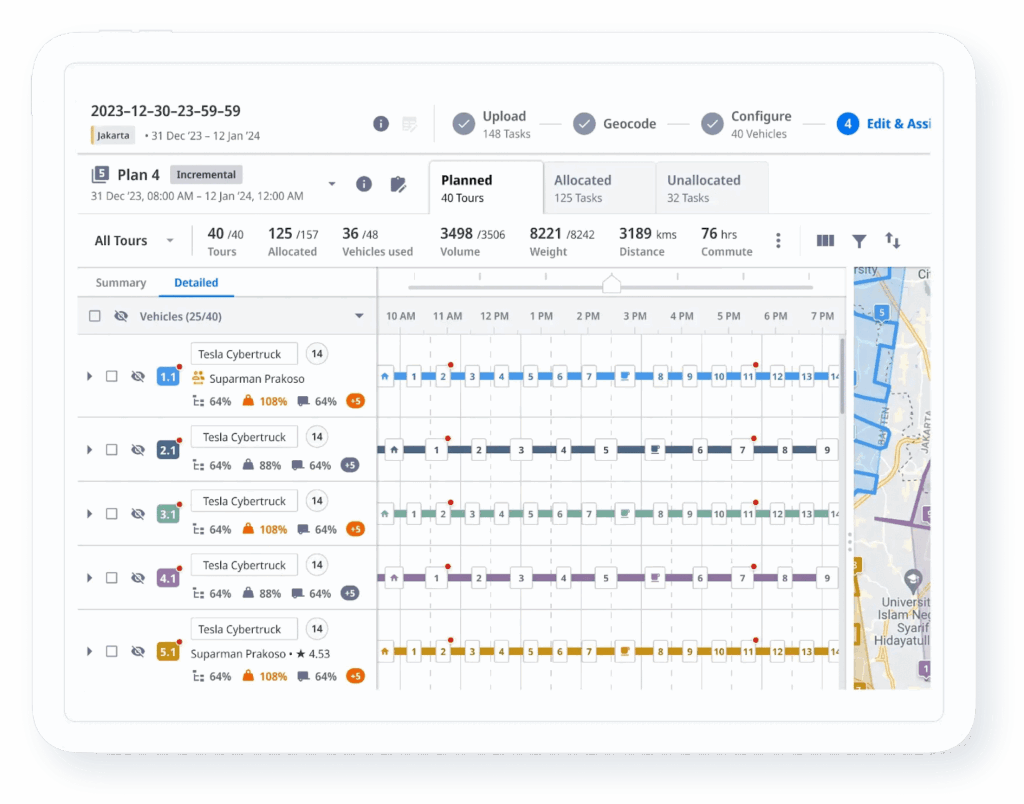Screen dimensions: 1024x804
Task: Select the sort arrows icon
Action: pyautogui.click(x=893, y=240)
